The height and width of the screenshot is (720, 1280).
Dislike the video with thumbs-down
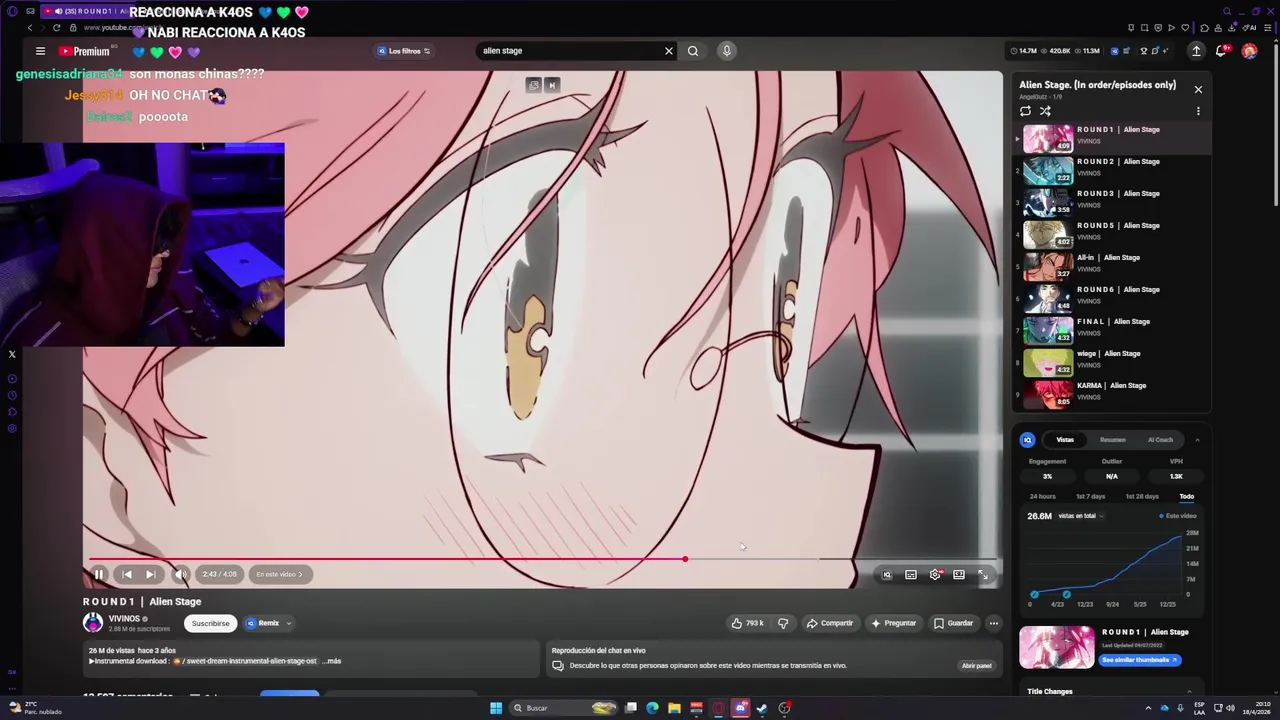[x=783, y=623]
